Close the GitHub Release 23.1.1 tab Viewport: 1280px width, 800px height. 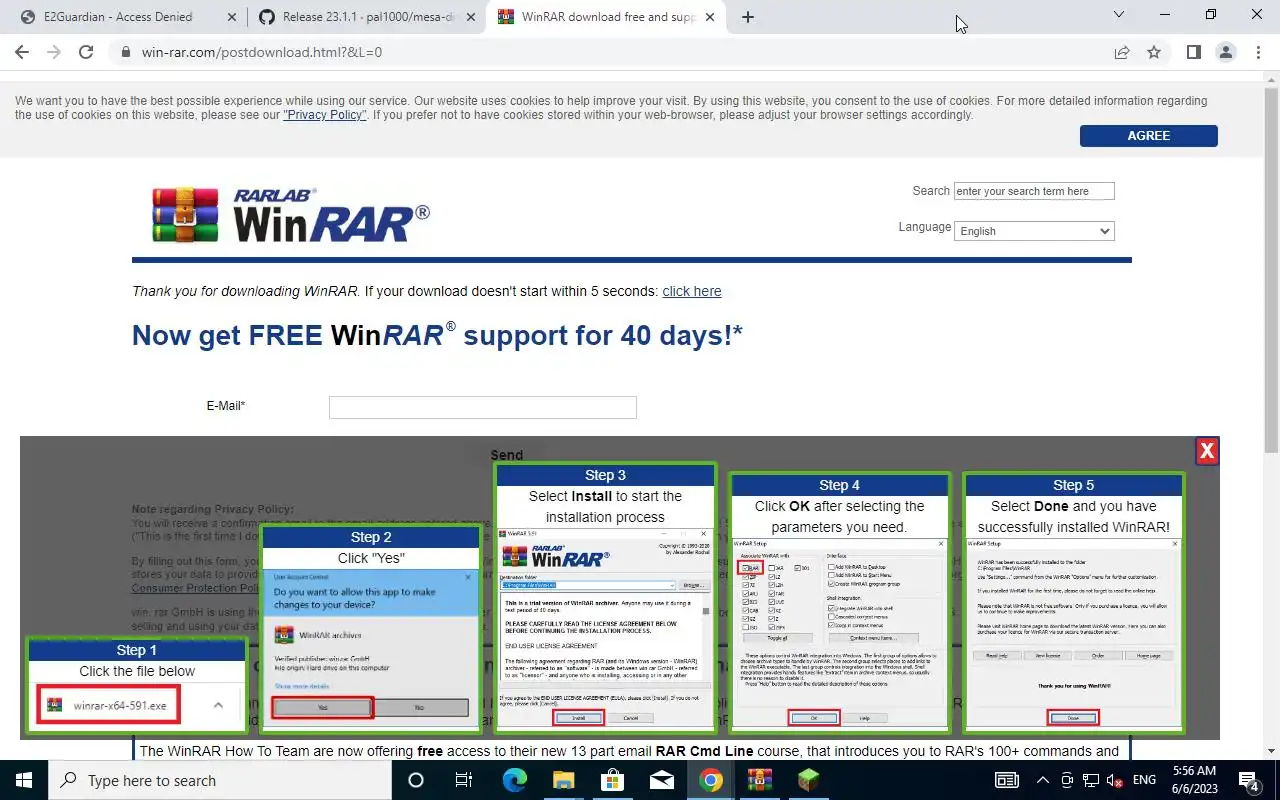[x=471, y=17]
